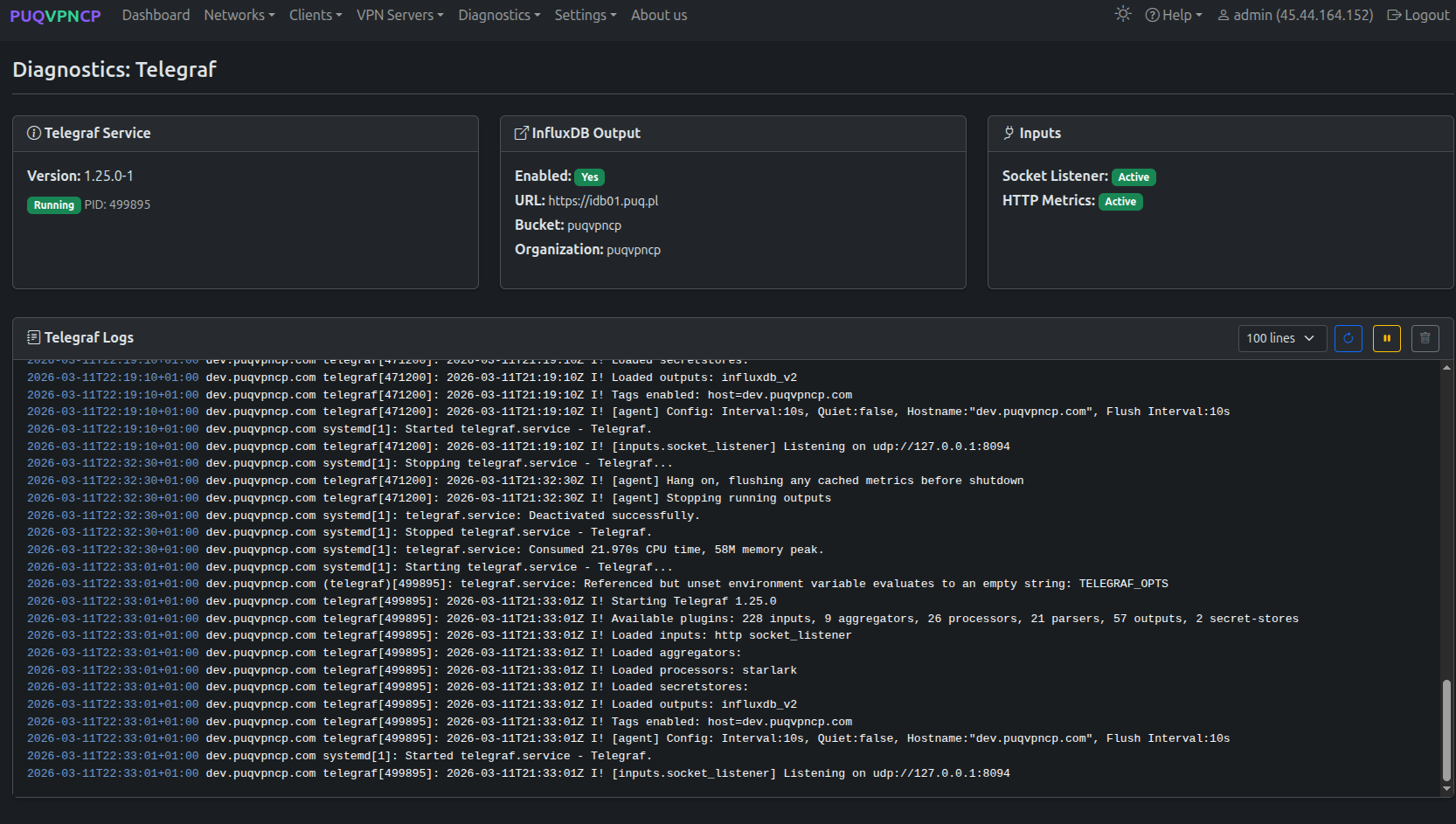Click the last log line with telegraf[499895] Listening on udp
The height and width of the screenshot is (824, 1456).
(x=518, y=773)
